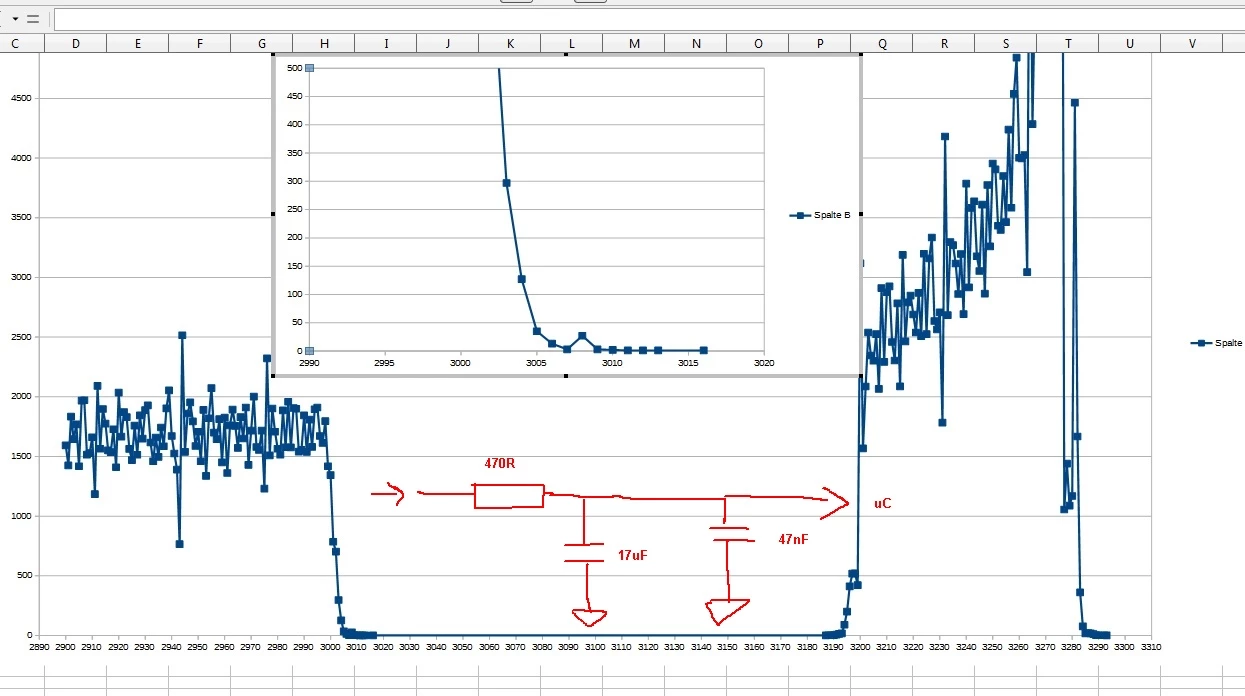Select column L header
Screen dimensions: 1245x696
tap(571, 43)
